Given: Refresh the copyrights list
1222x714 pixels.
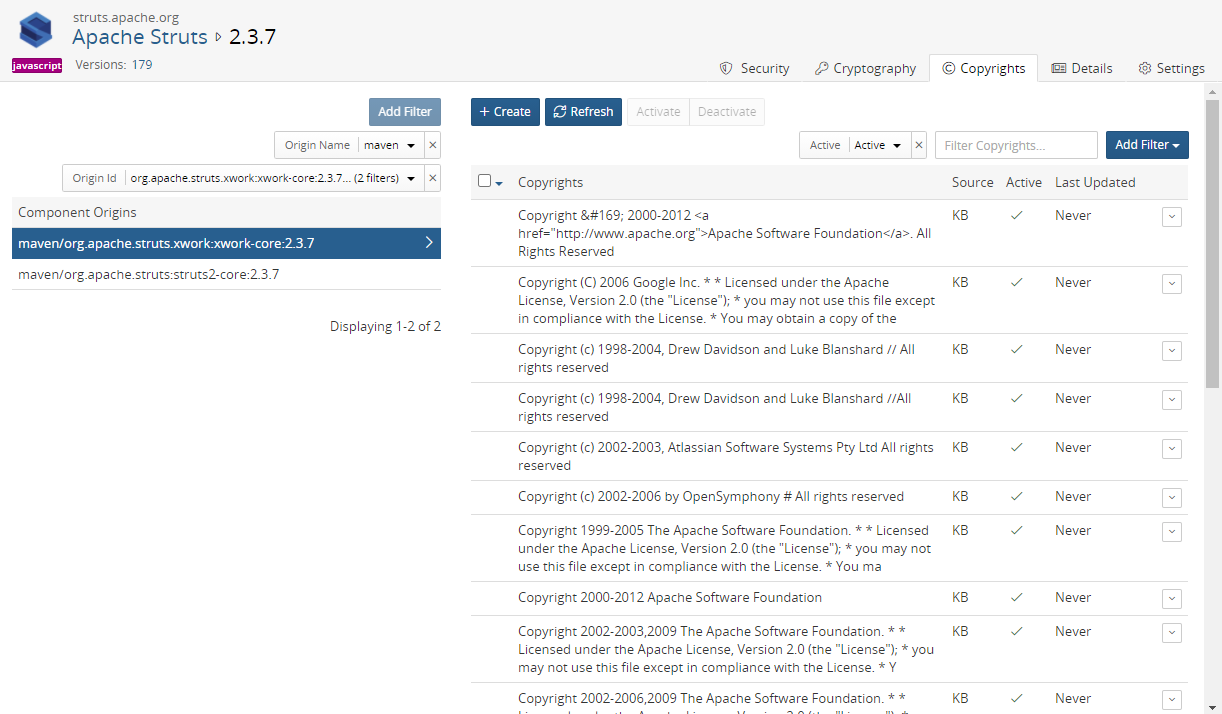Looking at the screenshot, I should point(583,112).
